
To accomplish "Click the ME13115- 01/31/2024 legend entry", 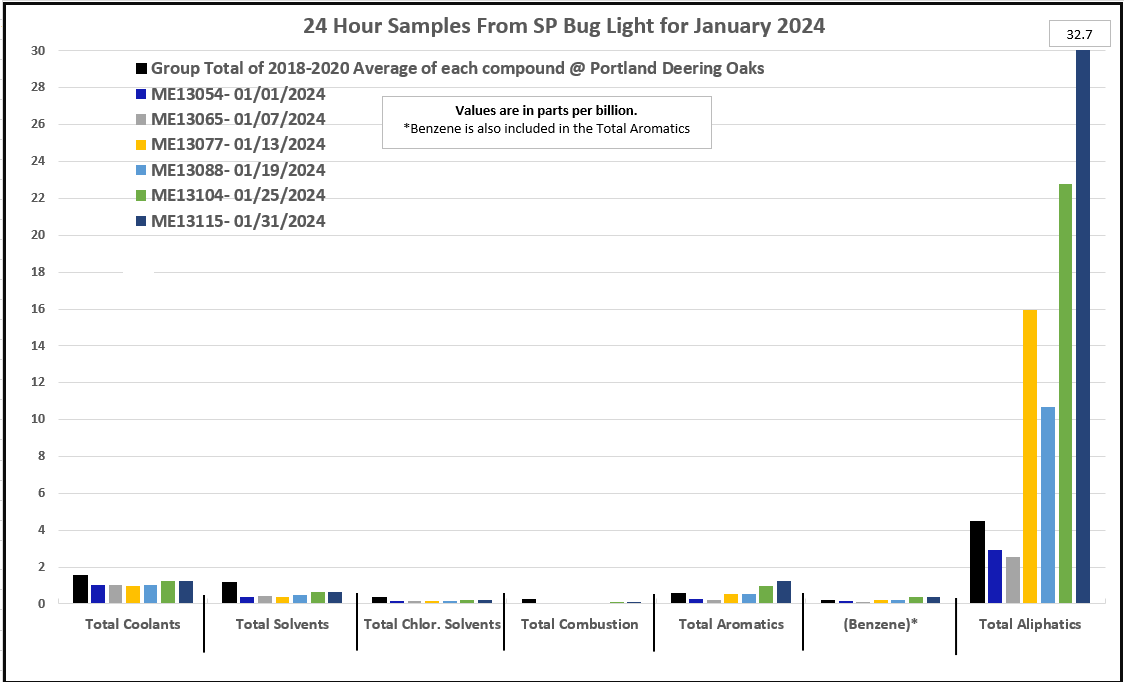I will (x=238, y=221).
